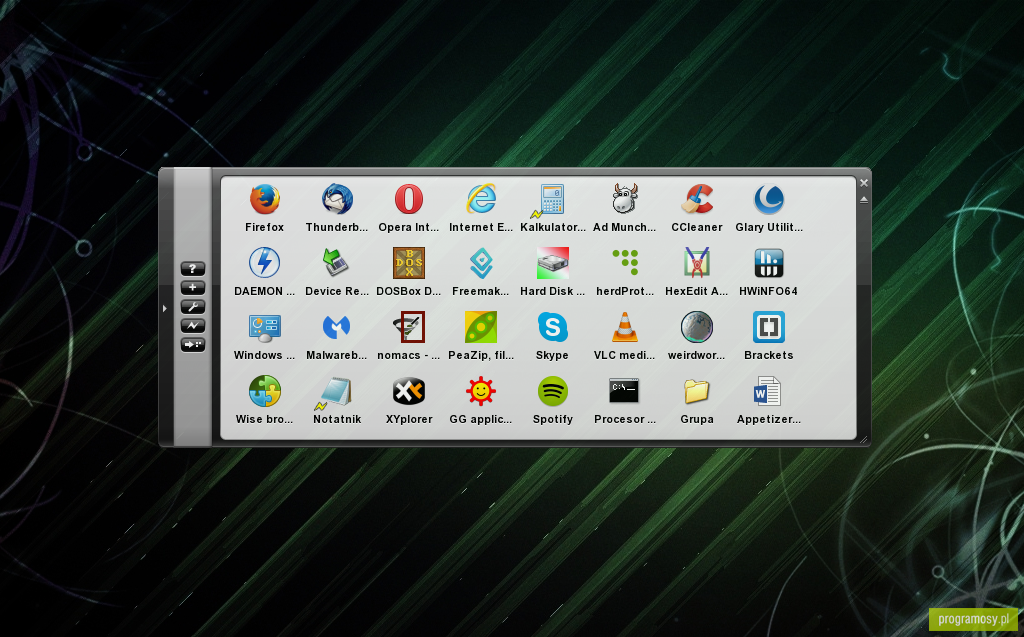This screenshot has height=637, width=1024.
Task: Launch Hard Disk tool icon
Action: 552,263
